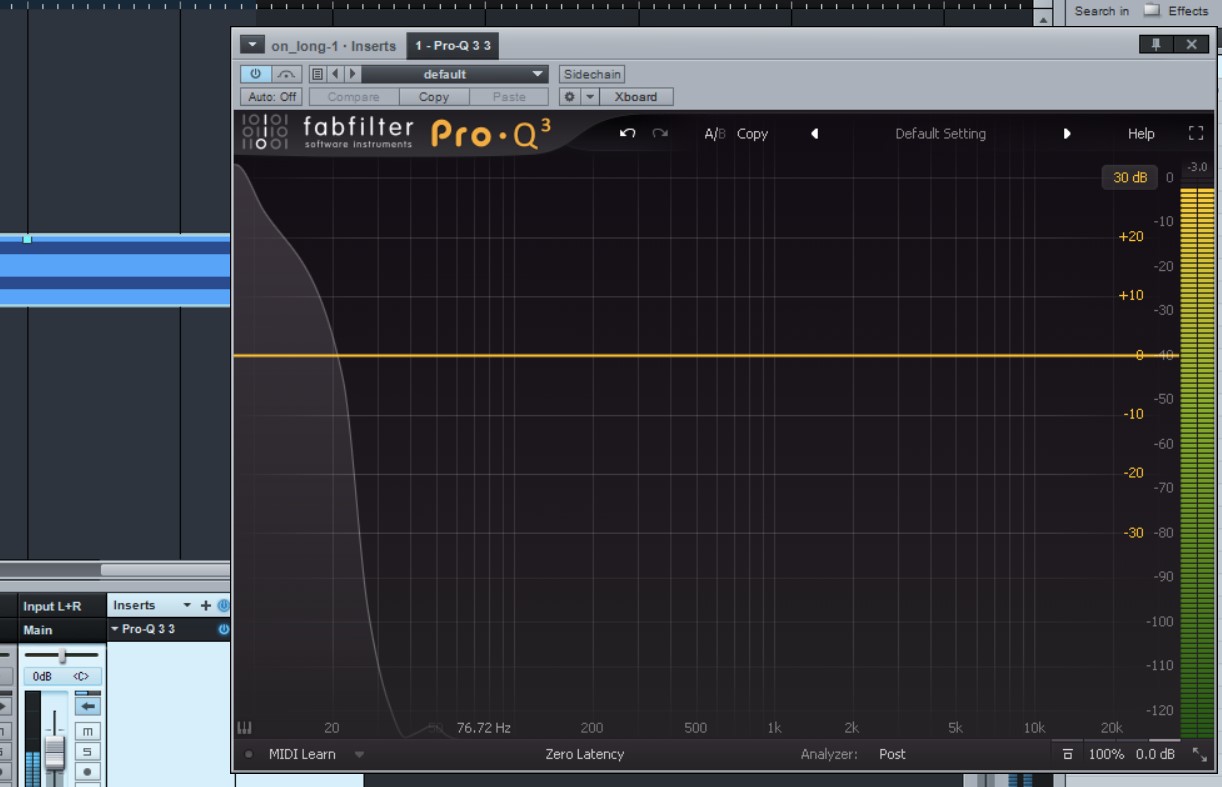Enable MIDI Learn
Image resolution: width=1222 pixels, height=787 pixels.
(302, 754)
